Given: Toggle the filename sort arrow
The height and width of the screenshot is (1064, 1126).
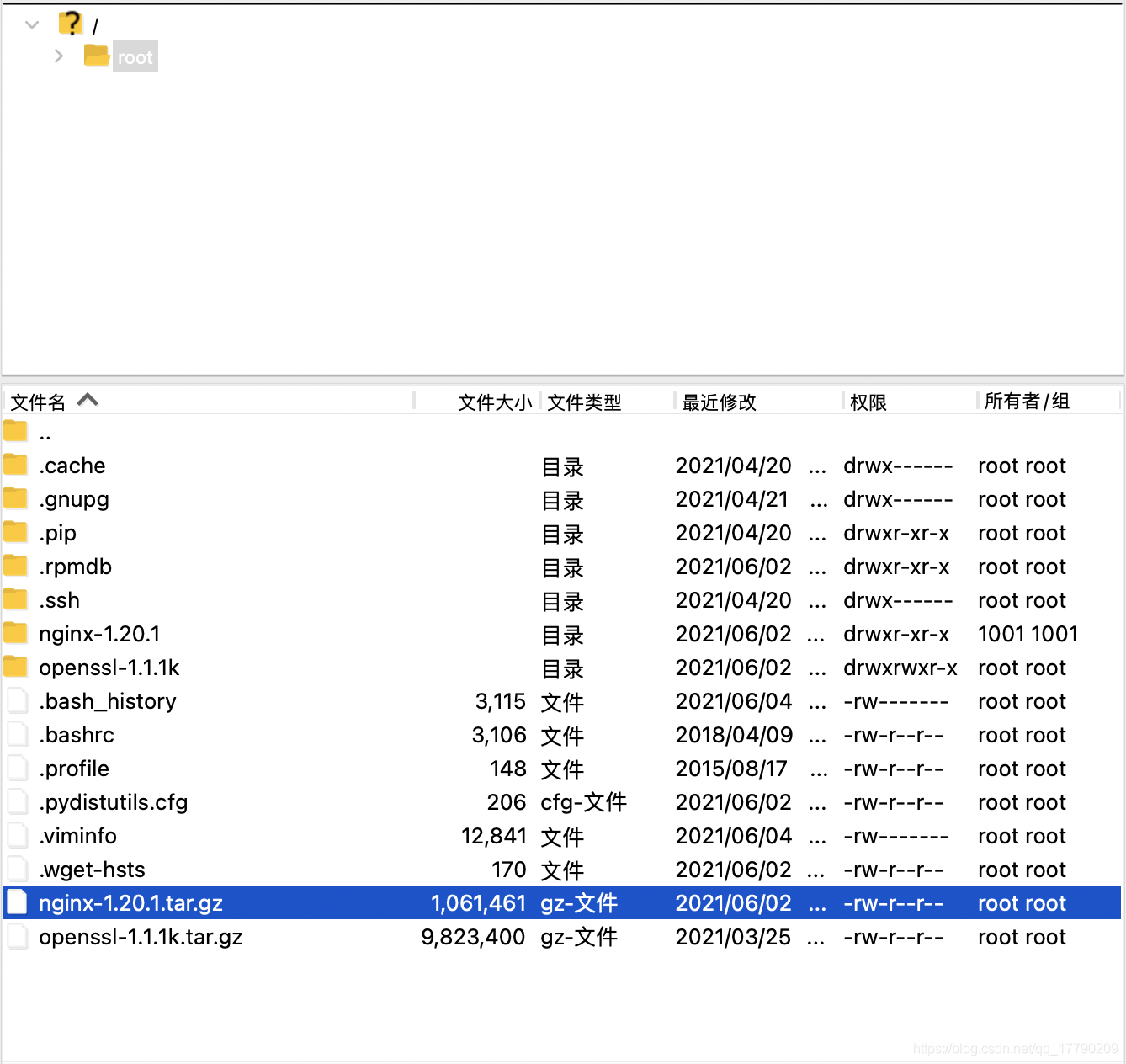Looking at the screenshot, I should [x=88, y=400].
